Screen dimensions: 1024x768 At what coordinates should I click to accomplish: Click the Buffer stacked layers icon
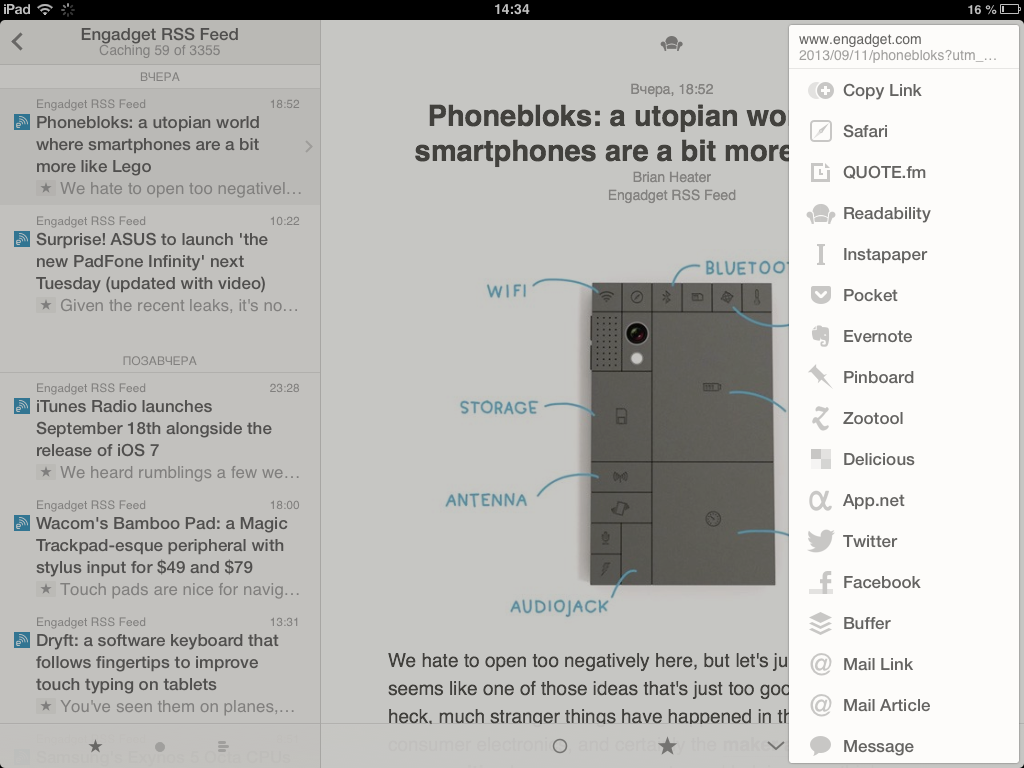coord(820,623)
